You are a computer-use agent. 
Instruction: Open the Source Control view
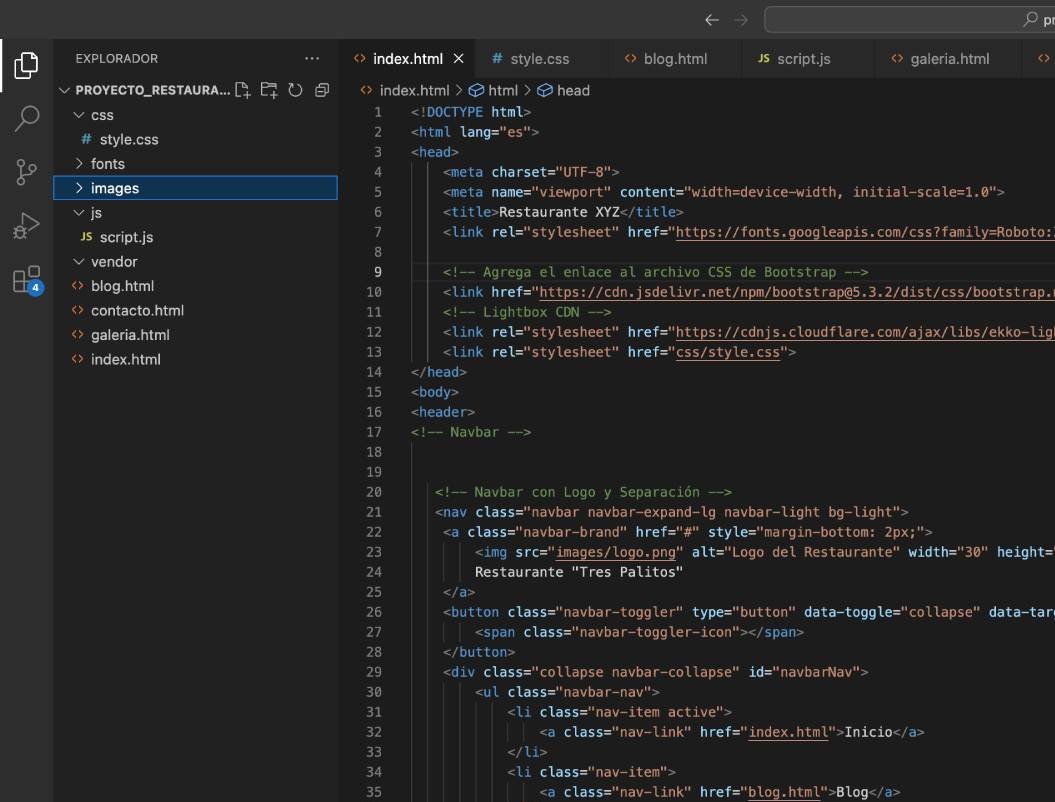click(25, 171)
